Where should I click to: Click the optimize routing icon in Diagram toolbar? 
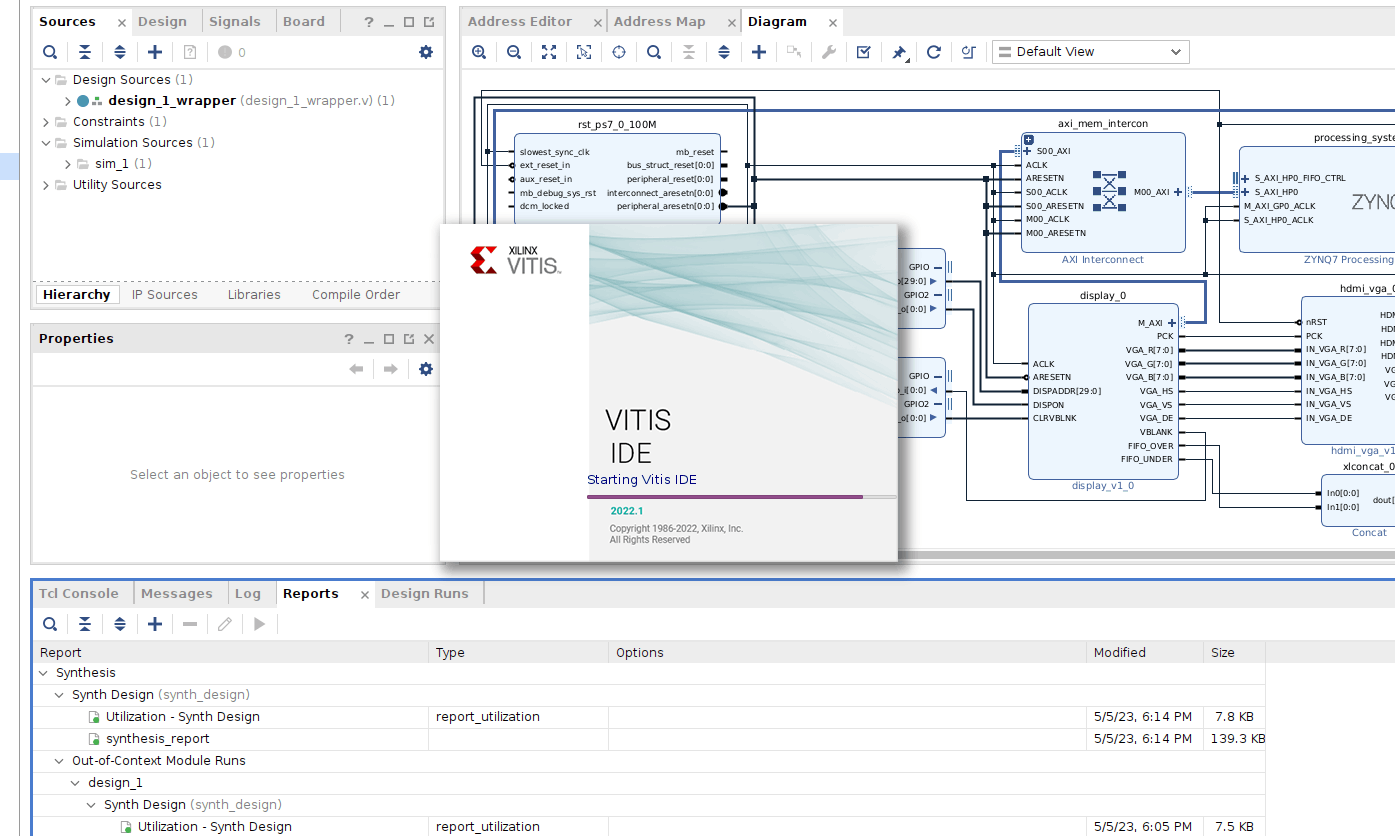pyautogui.click(x=968, y=52)
